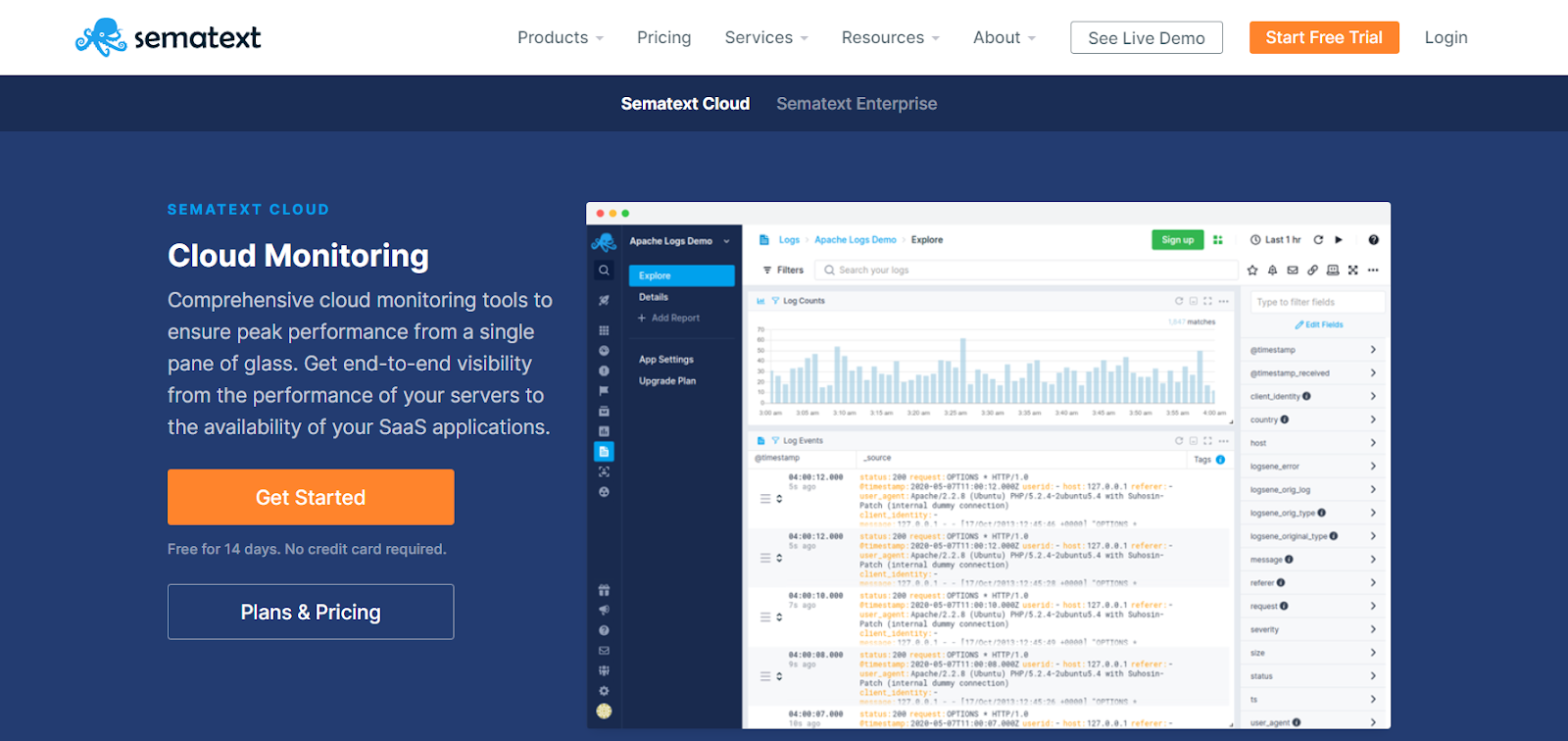Click the green grid icon beside Sign up
1568x741 pixels.
click(1218, 240)
